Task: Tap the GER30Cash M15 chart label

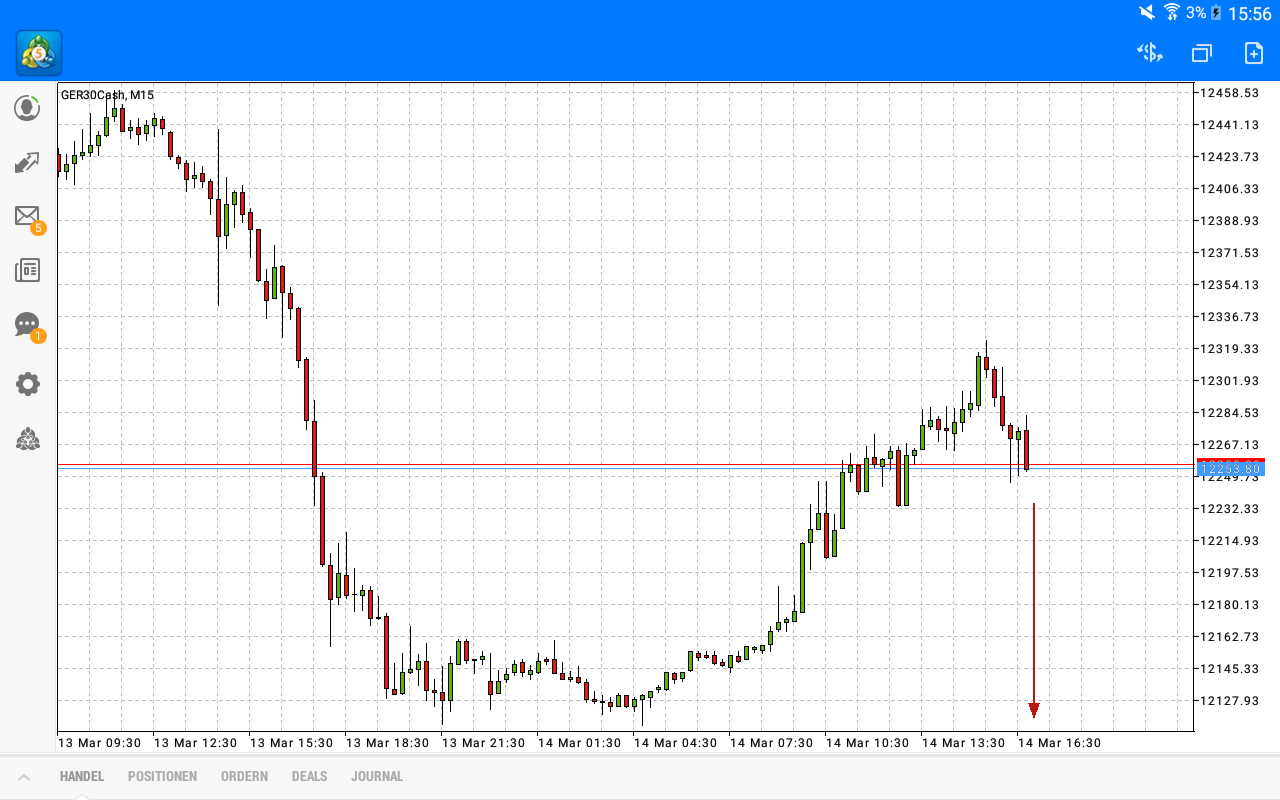Action: [105, 95]
